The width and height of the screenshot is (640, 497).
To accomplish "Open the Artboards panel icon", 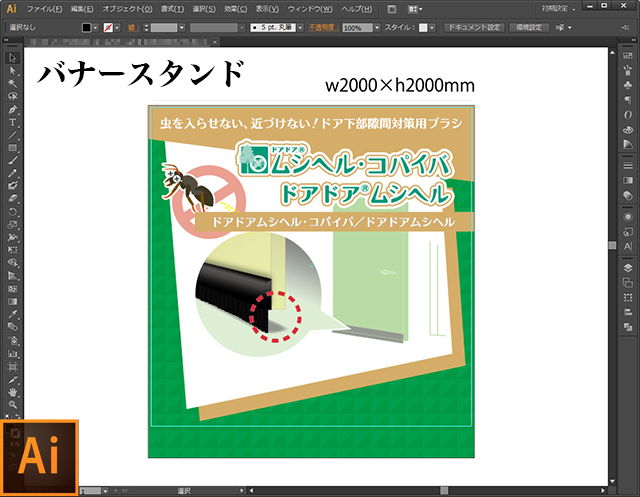I will click(x=628, y=282).
